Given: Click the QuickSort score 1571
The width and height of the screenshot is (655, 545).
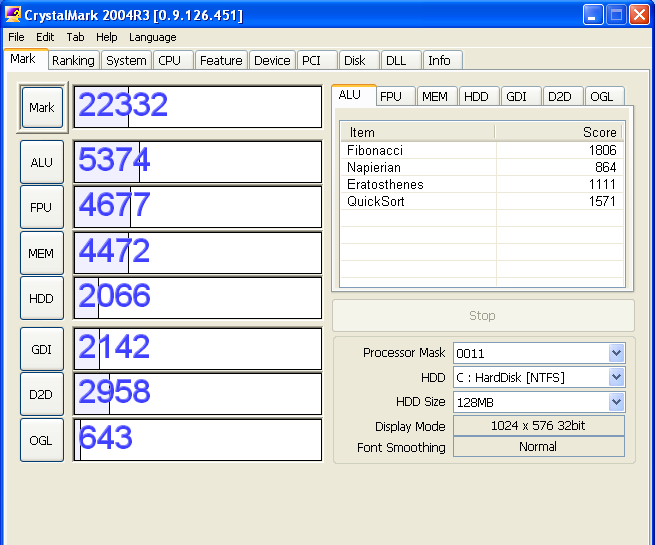Looking at the screenshot, I should tap(602, 201).
